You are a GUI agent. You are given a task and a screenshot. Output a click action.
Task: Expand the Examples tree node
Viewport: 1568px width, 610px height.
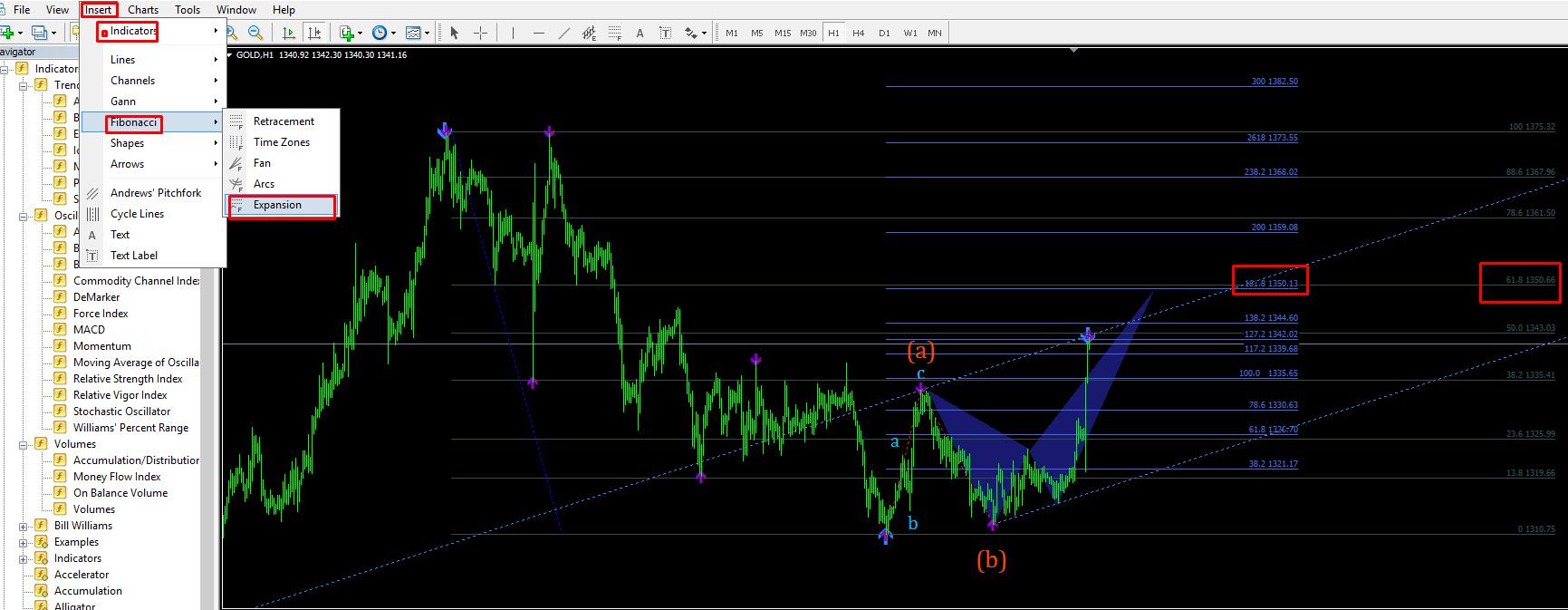coord(23,542)
